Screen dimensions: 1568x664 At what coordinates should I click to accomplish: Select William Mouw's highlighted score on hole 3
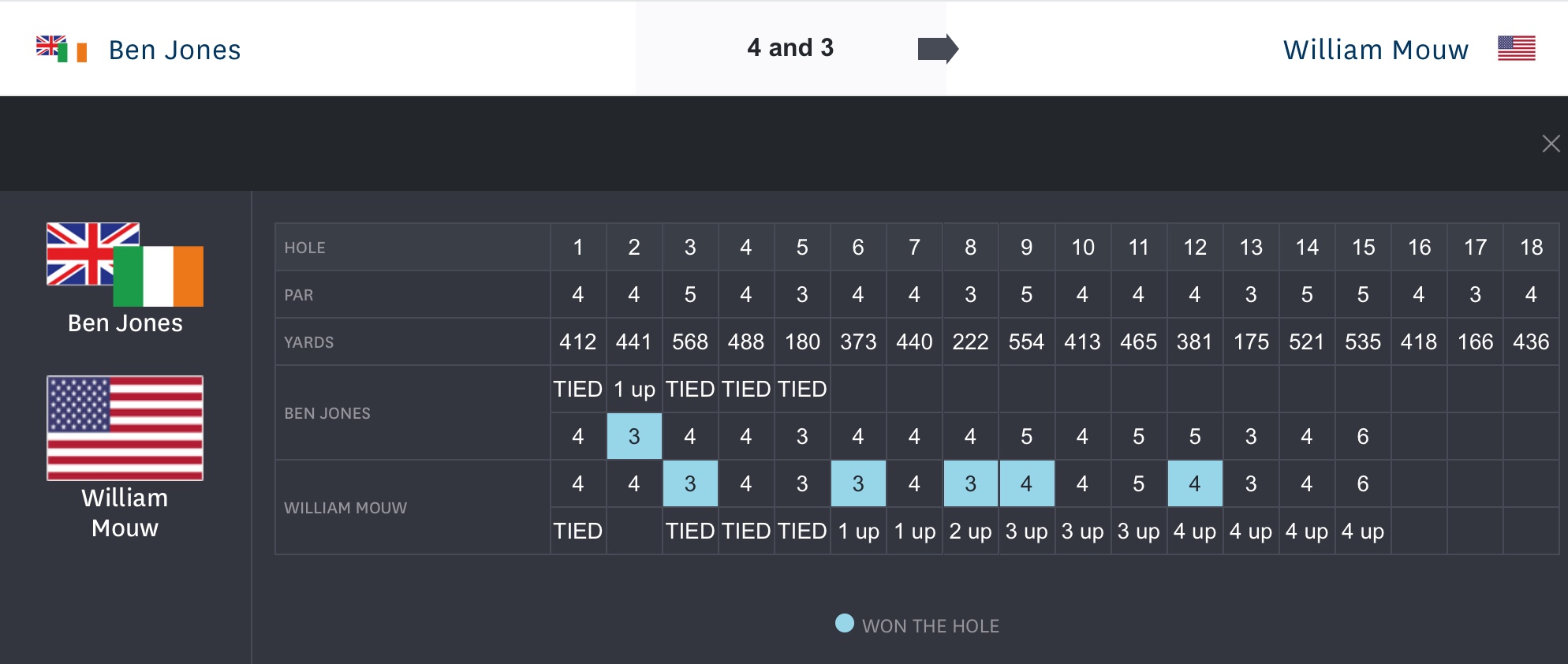coord(690,483)
